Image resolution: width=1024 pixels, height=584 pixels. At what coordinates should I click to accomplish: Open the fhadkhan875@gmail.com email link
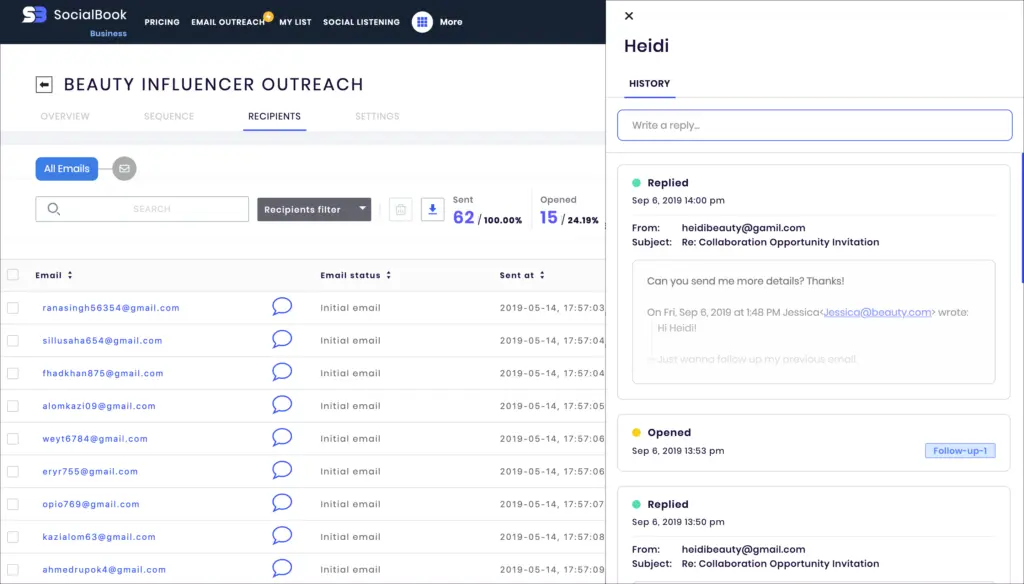[x=102, y=373]
